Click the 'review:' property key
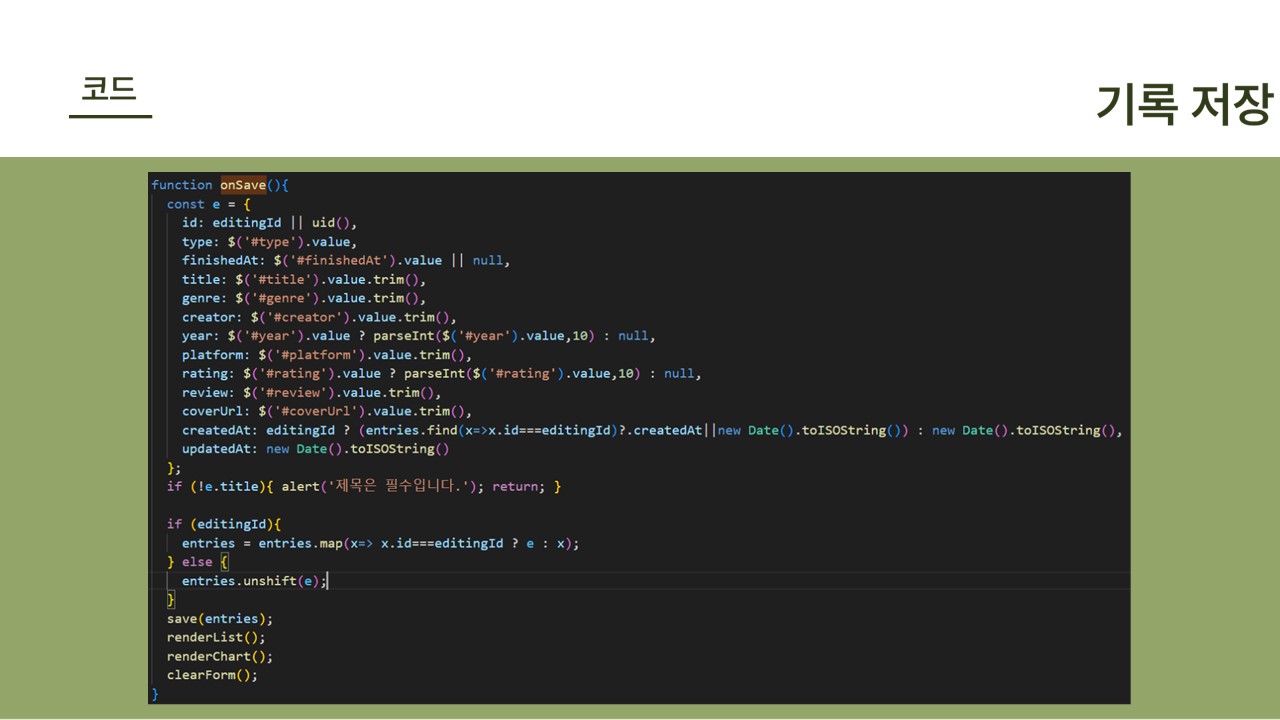The width and height of the screenshot is (1280, 720). [x=208, y=393]
